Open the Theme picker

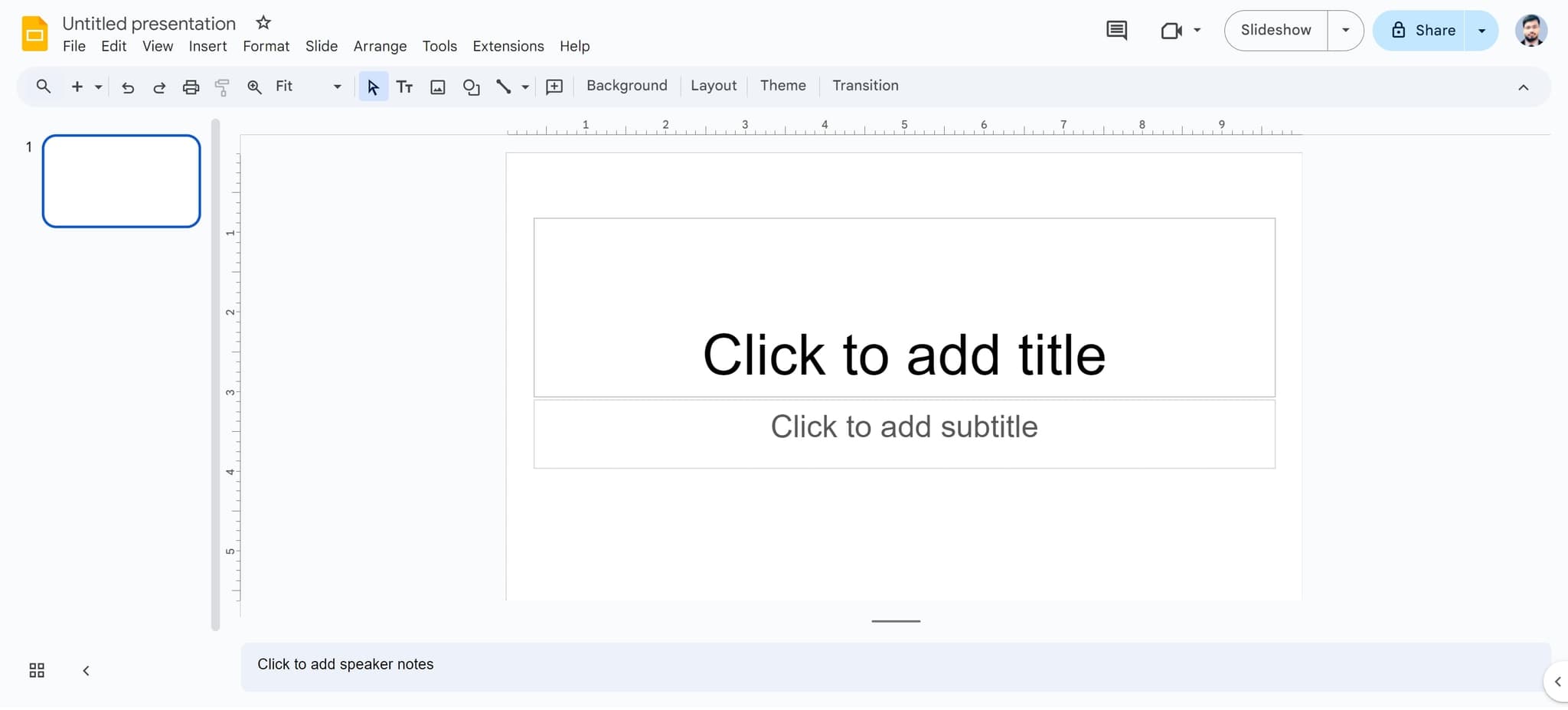pos(782,85)
